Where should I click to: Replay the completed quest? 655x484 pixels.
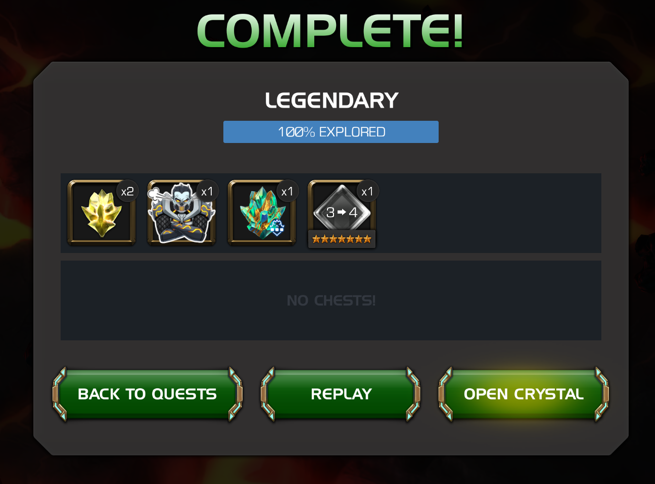(341, 394)
